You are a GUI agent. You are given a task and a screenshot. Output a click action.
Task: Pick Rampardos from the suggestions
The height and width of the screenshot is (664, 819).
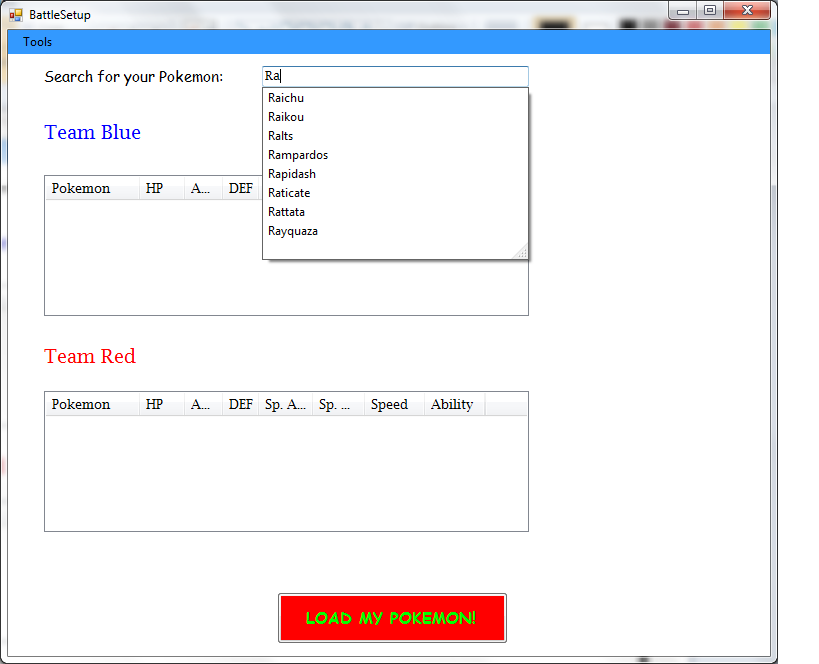(395, 155)
